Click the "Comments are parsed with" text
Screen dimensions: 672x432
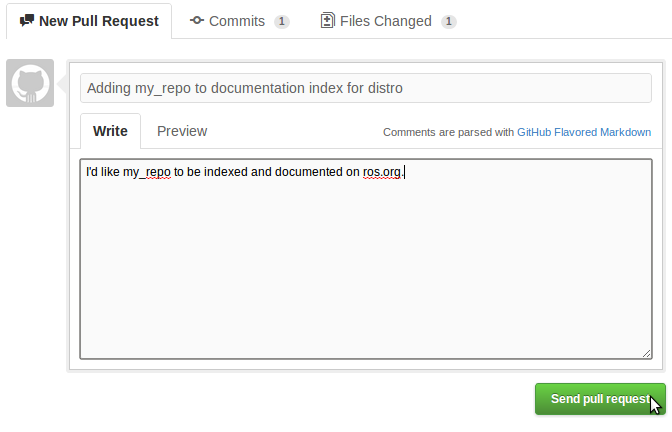[448, 132]
